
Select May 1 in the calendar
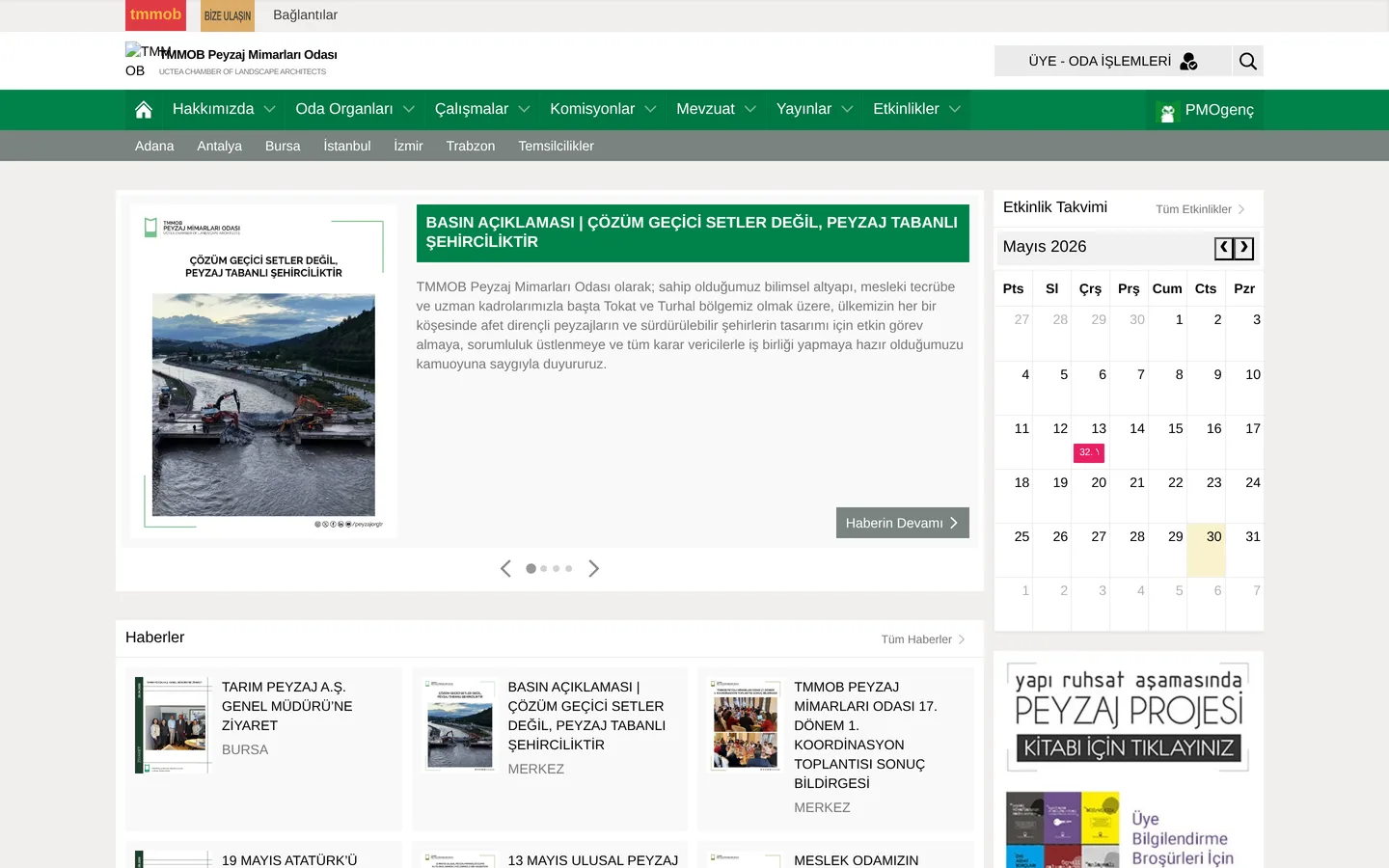[x=1167, y=334]
